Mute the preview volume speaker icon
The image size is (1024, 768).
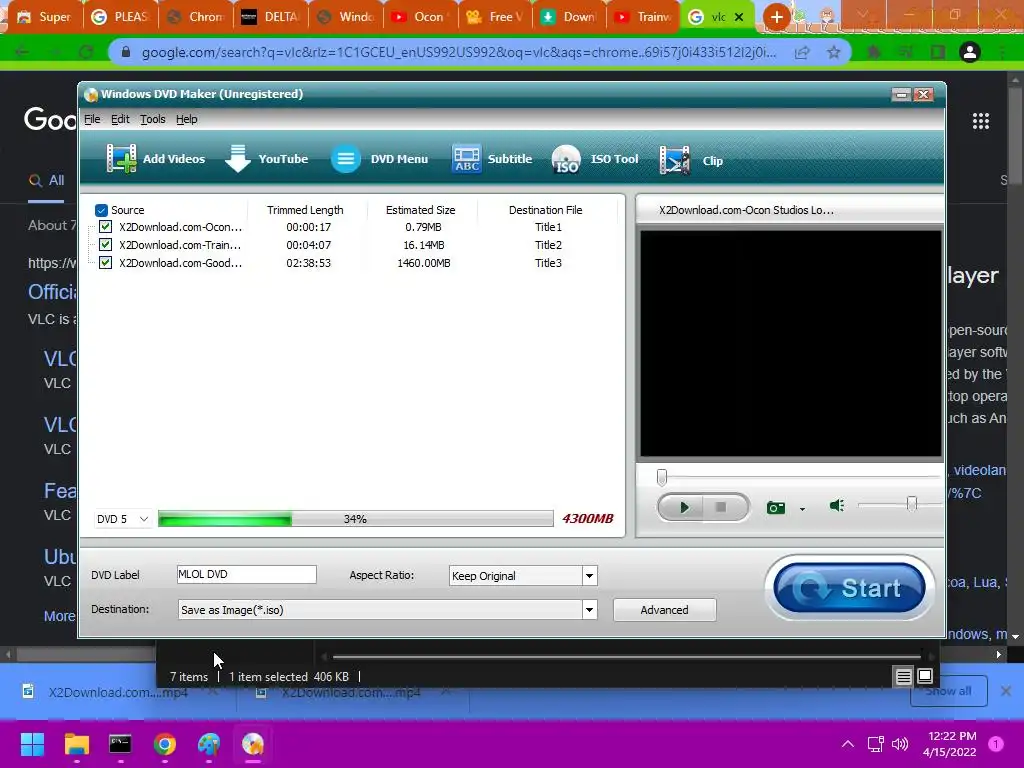(x=837, y=505)
